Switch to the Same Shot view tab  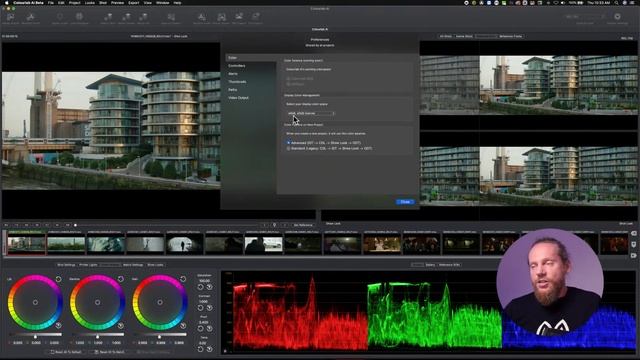(x=464, y=36)
